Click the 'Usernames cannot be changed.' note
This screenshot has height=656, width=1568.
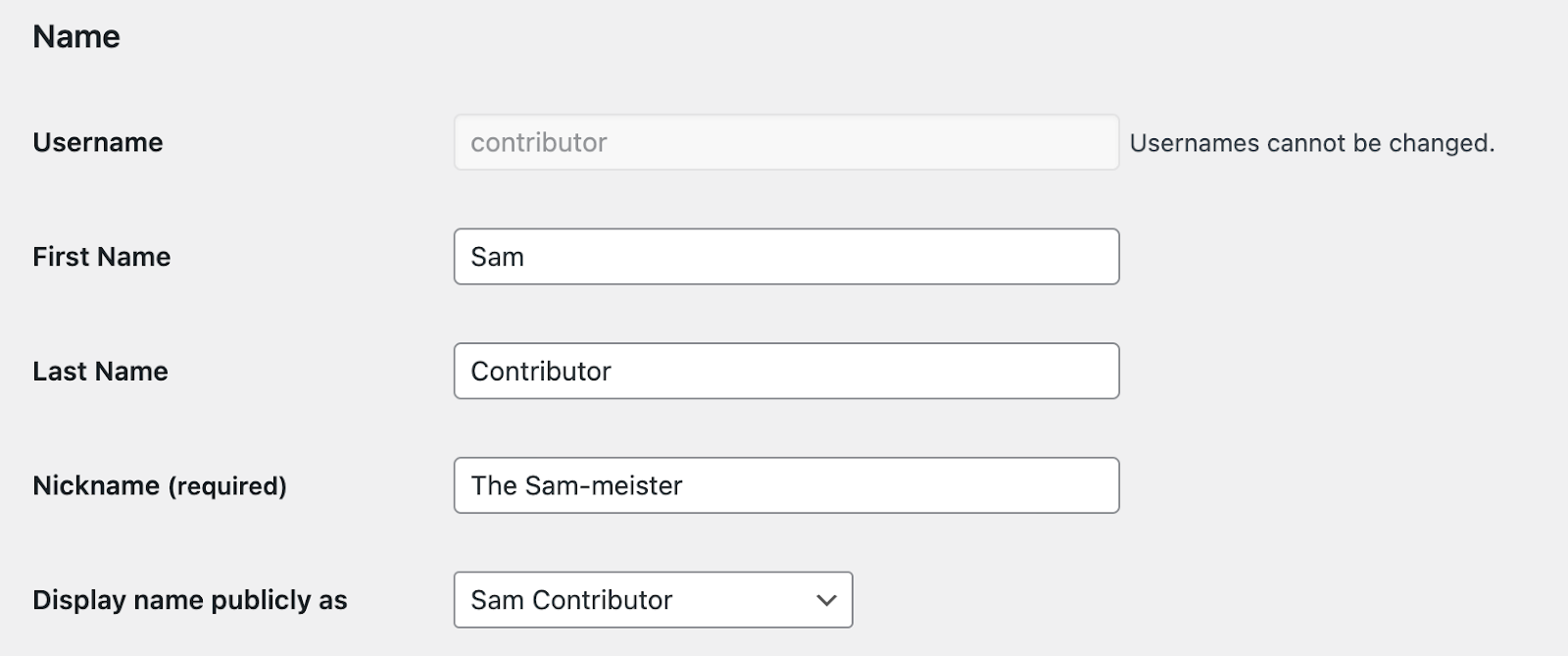tap(1311, 143)
